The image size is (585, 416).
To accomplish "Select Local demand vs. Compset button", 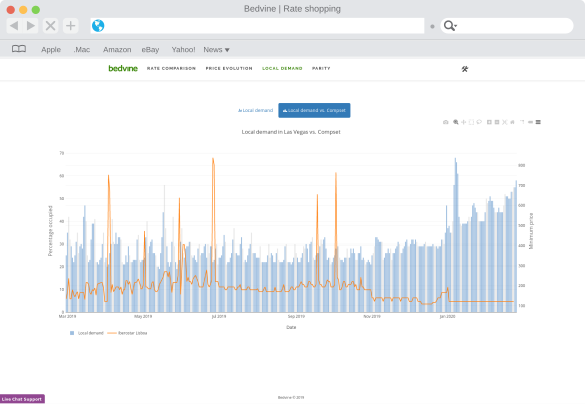I will [x=314, y=110].
